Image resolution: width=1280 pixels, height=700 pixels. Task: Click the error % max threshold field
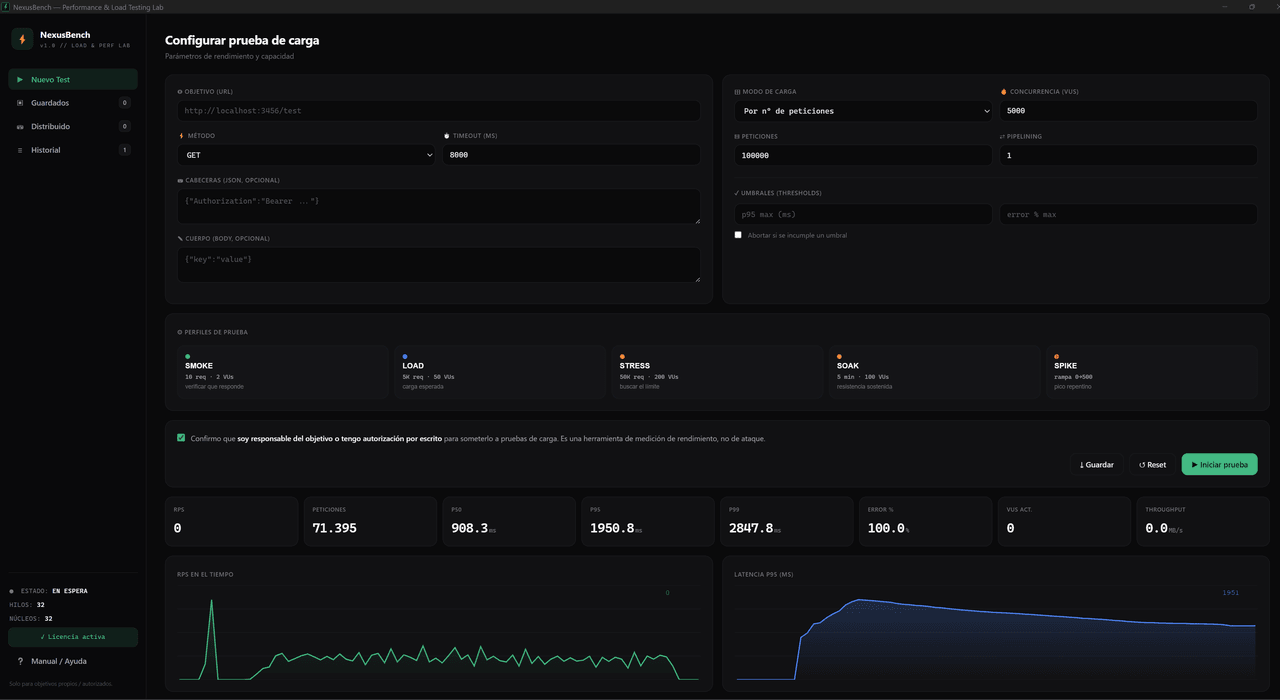(1128, 214)
